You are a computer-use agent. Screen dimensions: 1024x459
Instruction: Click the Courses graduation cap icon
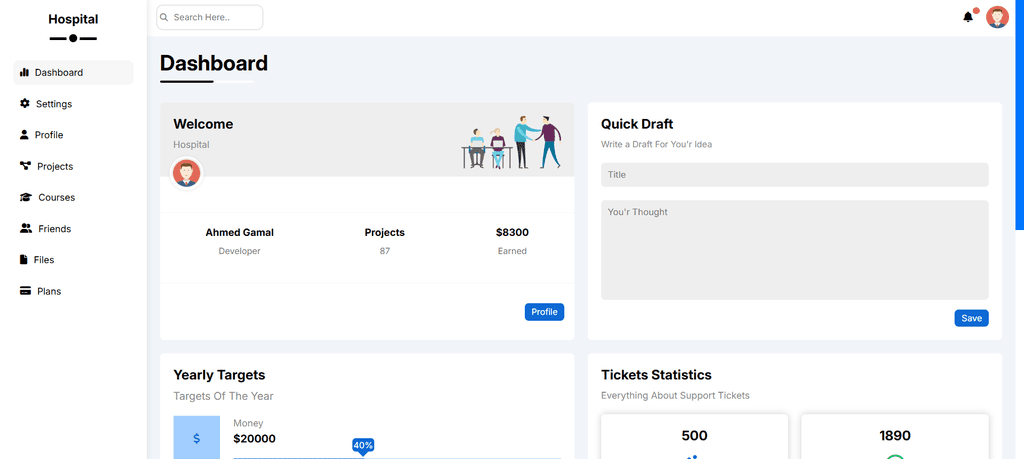[26, 197]
